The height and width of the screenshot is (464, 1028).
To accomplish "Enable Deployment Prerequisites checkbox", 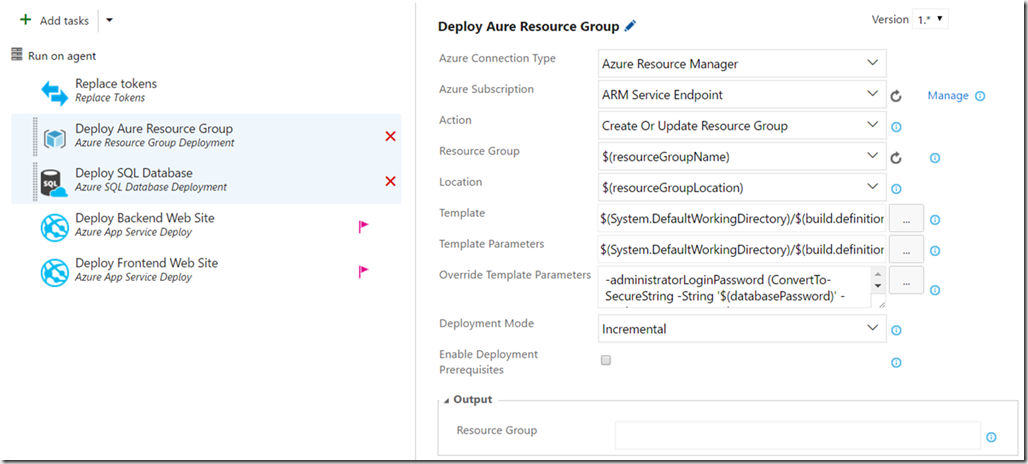I will tap(606, 360).
